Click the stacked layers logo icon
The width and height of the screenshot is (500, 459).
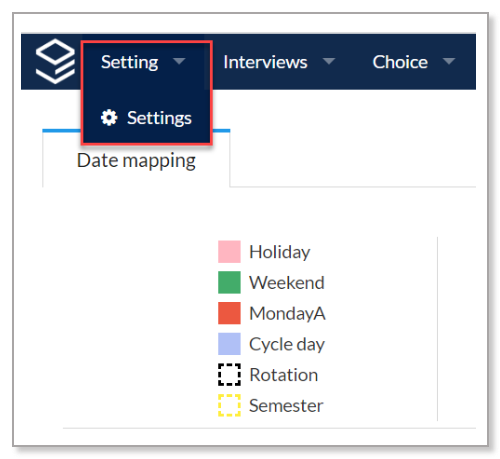click(55, 61)
